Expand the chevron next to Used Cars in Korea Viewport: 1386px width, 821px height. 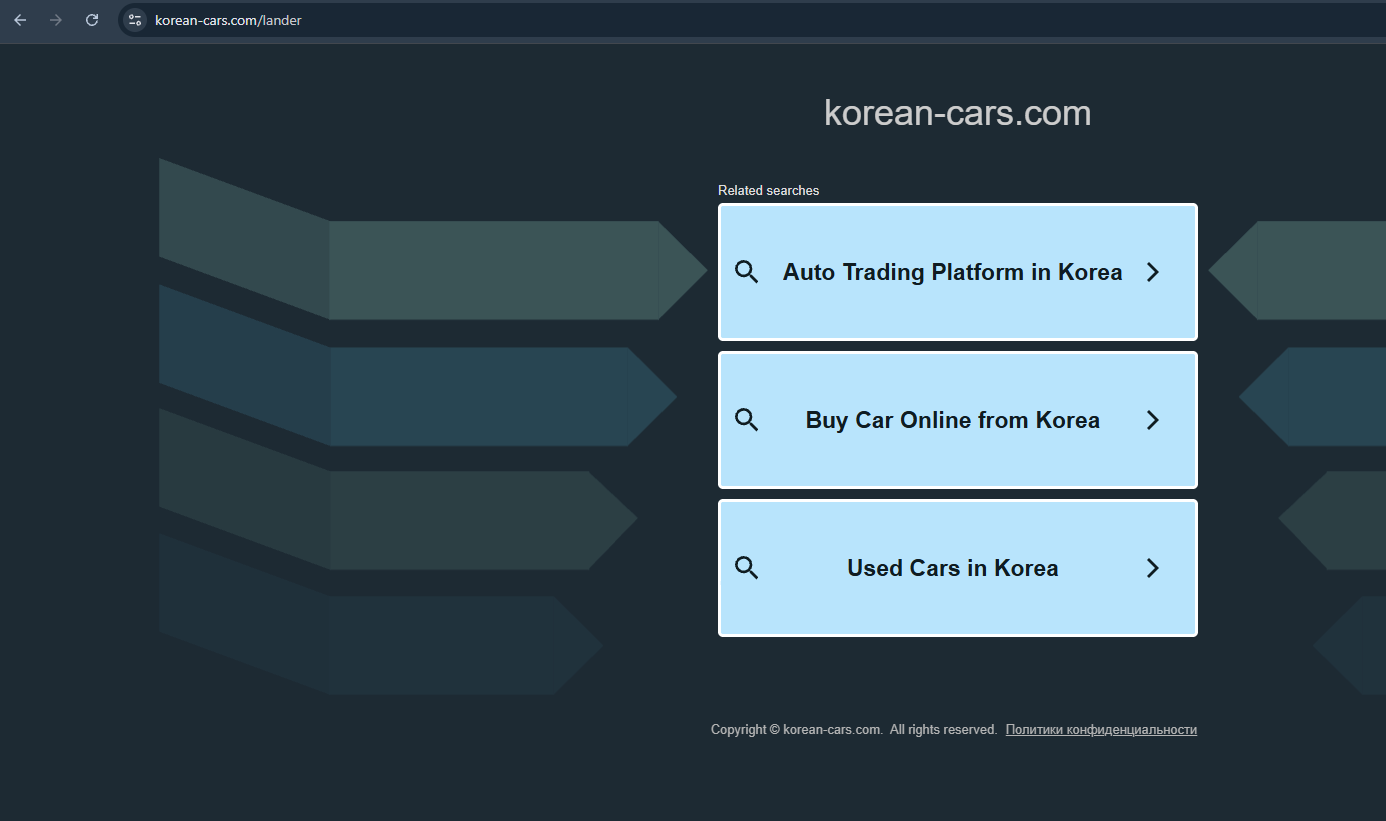[x=1152, y=567]
